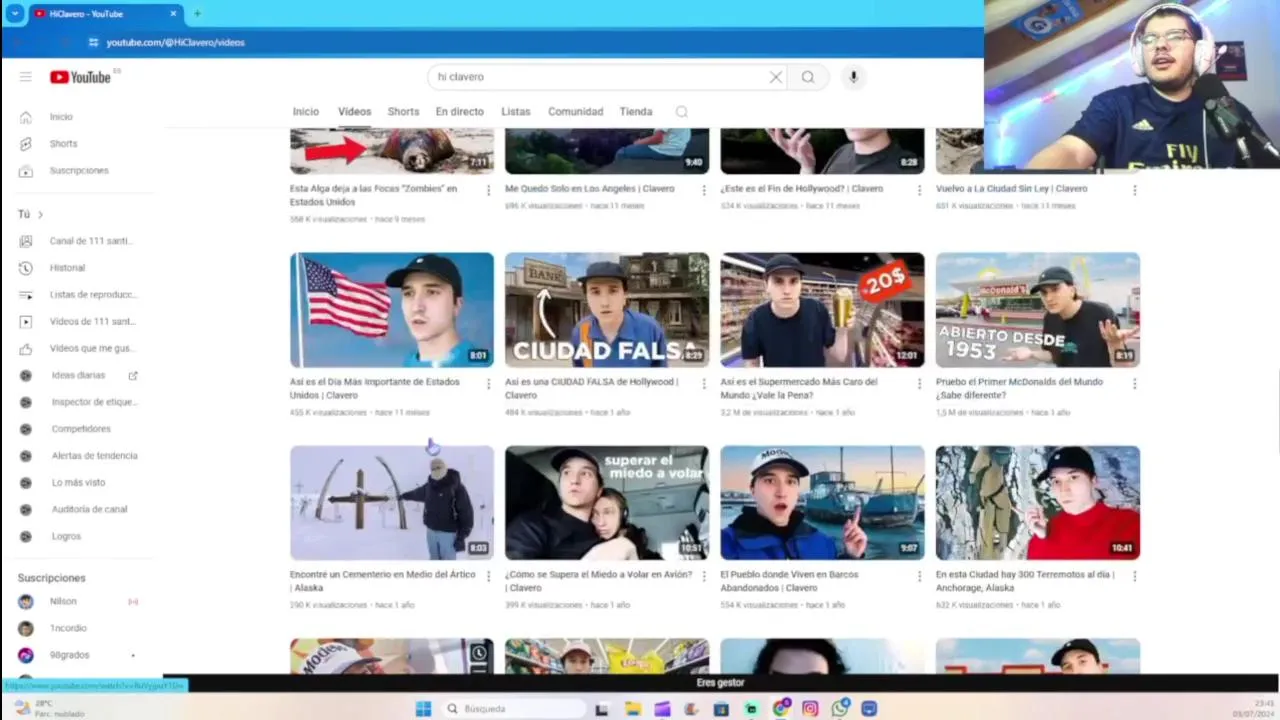Viewport: 1280px width, 720px height.
Task: Open a new browser tab
Action: [197, 14]
